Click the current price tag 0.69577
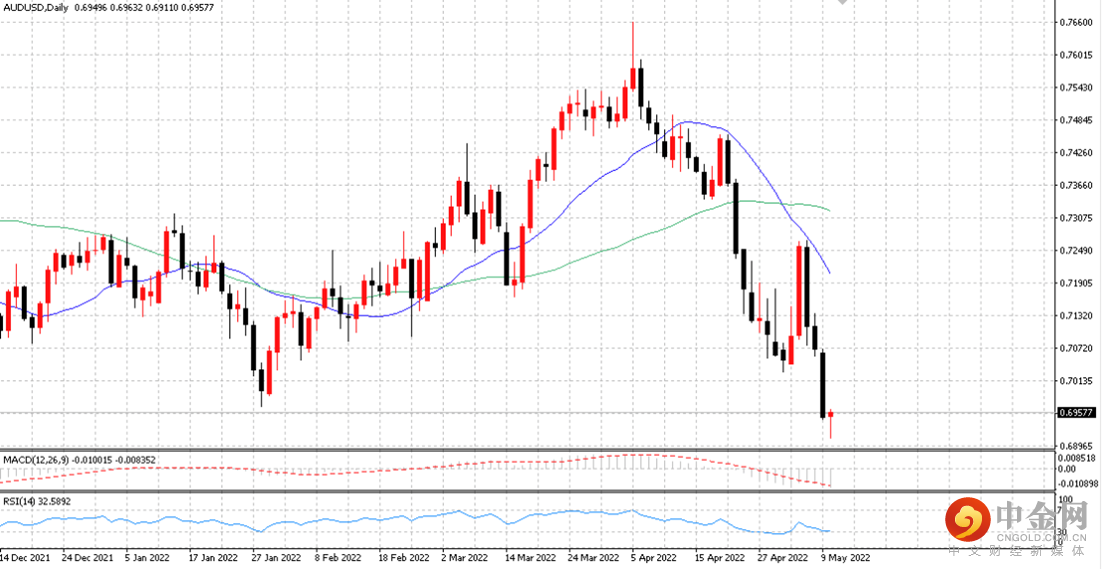 (1077, 412)
